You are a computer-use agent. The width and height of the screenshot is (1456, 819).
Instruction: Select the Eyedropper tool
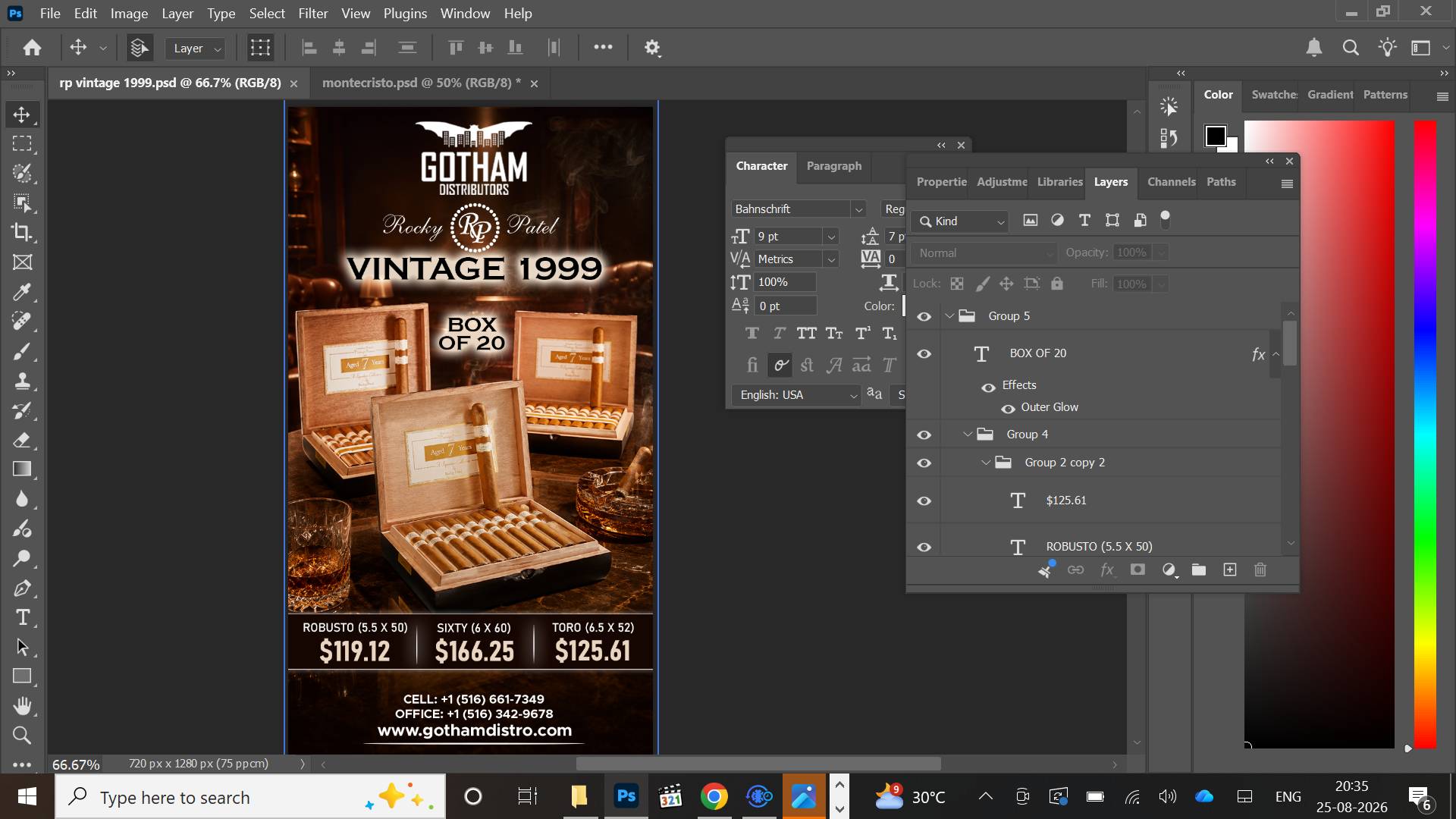[22, 292]
